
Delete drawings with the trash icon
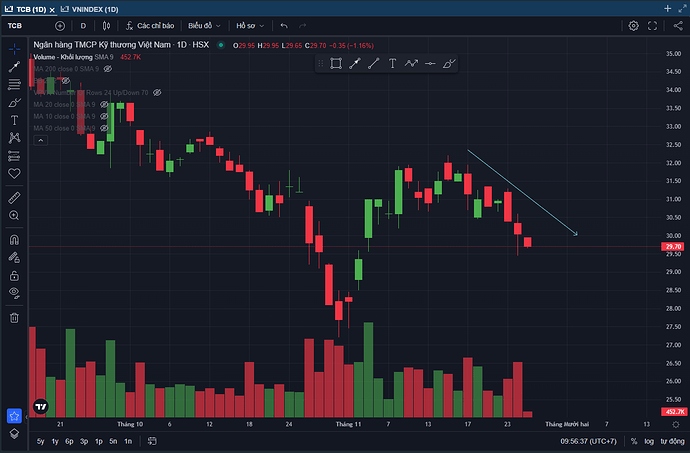[x=14, y=317]
